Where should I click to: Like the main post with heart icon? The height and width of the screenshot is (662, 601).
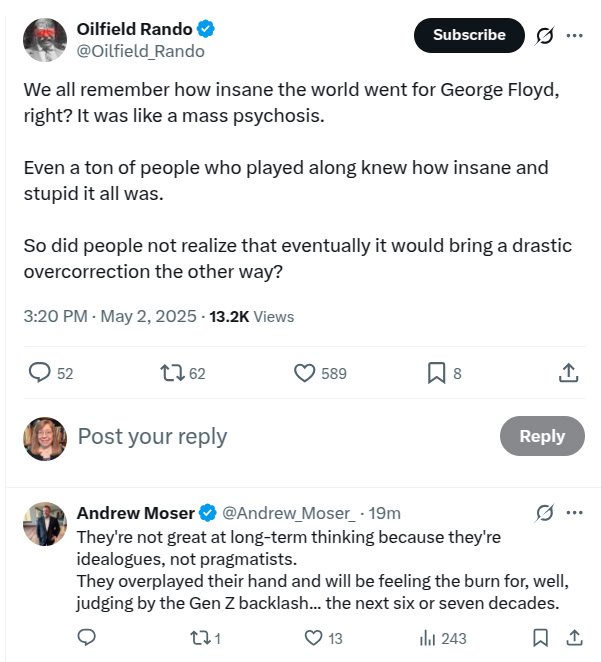point(305,373)
